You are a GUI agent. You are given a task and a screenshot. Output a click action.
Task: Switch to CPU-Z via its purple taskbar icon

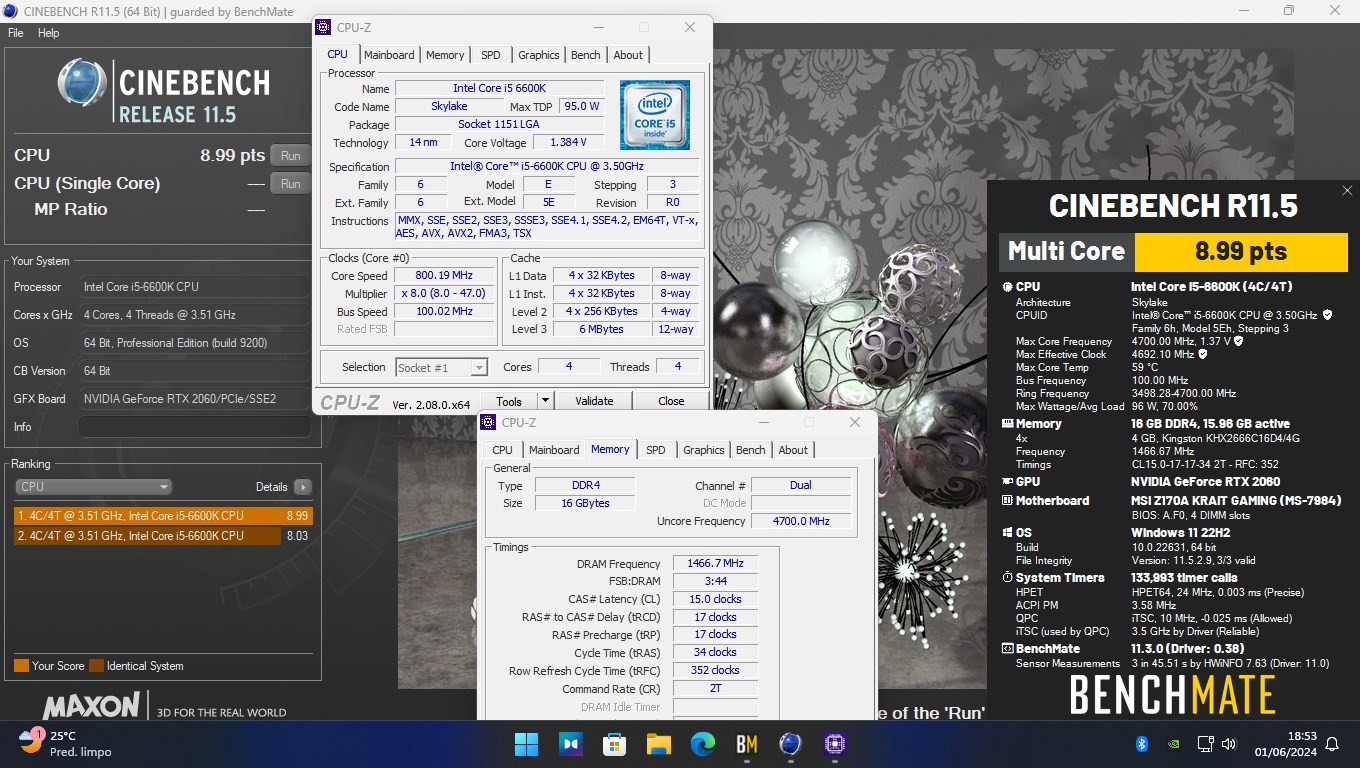coord(835,744)
